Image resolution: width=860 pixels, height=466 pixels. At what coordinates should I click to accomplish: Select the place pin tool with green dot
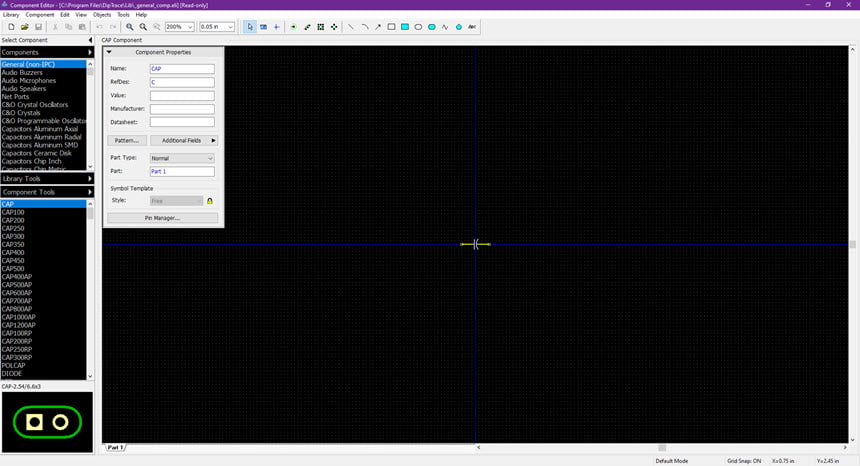[293, 27]
